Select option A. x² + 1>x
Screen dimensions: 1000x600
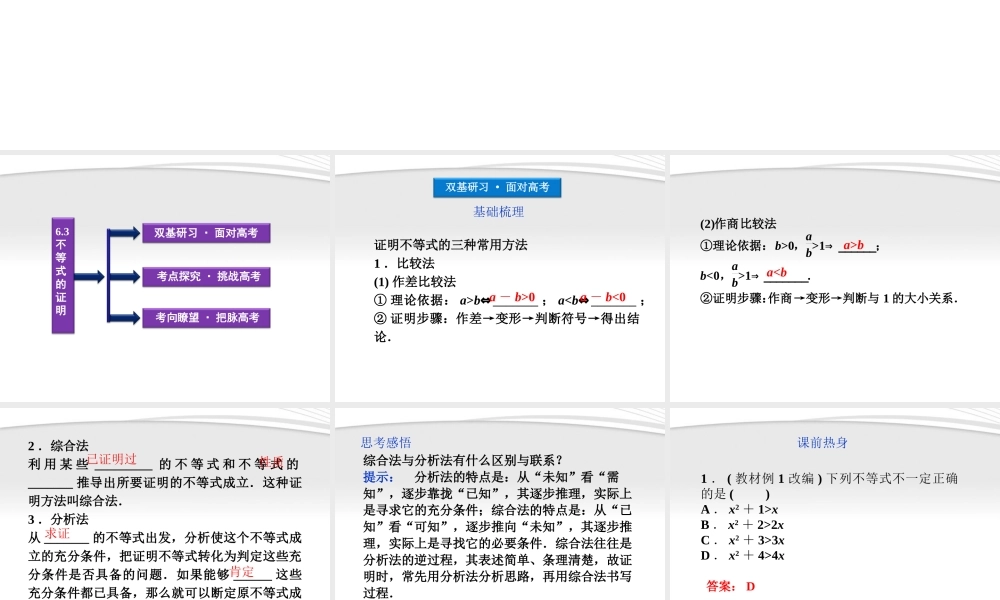739,509
